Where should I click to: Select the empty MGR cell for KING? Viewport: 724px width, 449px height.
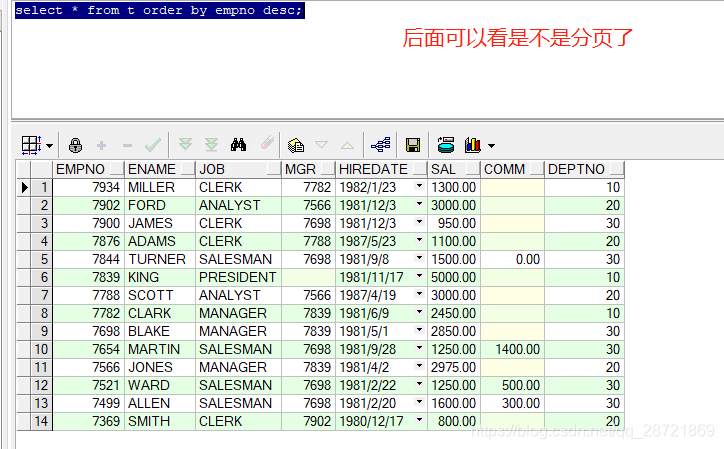[x=308, y=277]
